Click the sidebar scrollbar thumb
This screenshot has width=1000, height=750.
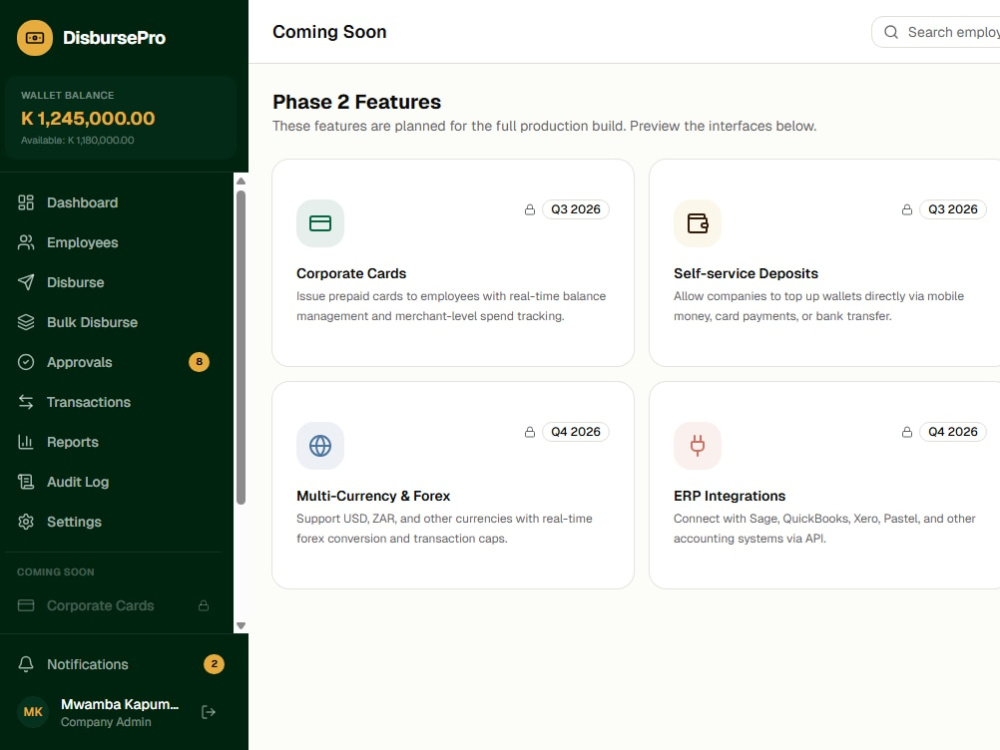tap(241, 348)
